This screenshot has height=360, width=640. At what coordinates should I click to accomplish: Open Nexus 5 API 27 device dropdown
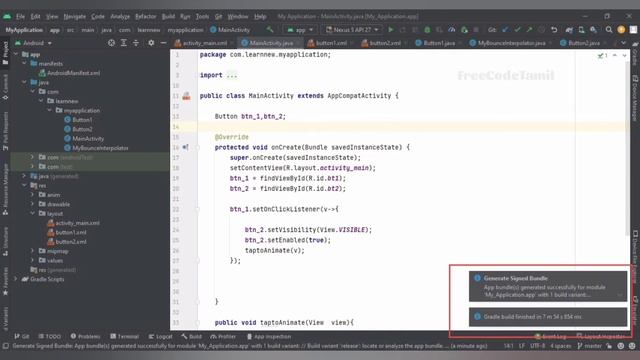(x=352, y=30)
